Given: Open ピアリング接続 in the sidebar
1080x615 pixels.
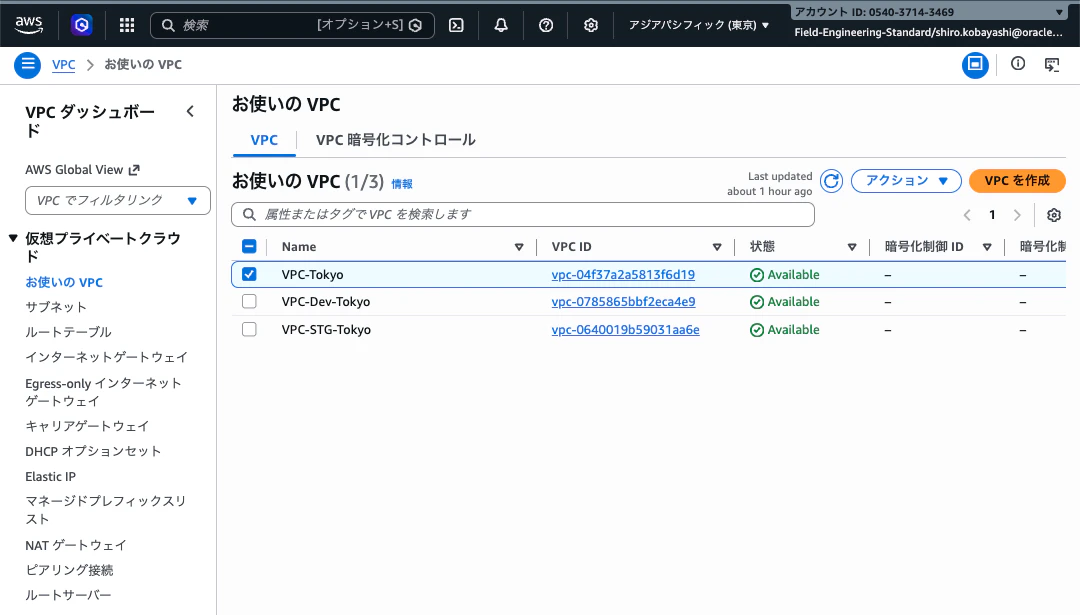Looking at the screenshot, I should click(x=69, y=570).
